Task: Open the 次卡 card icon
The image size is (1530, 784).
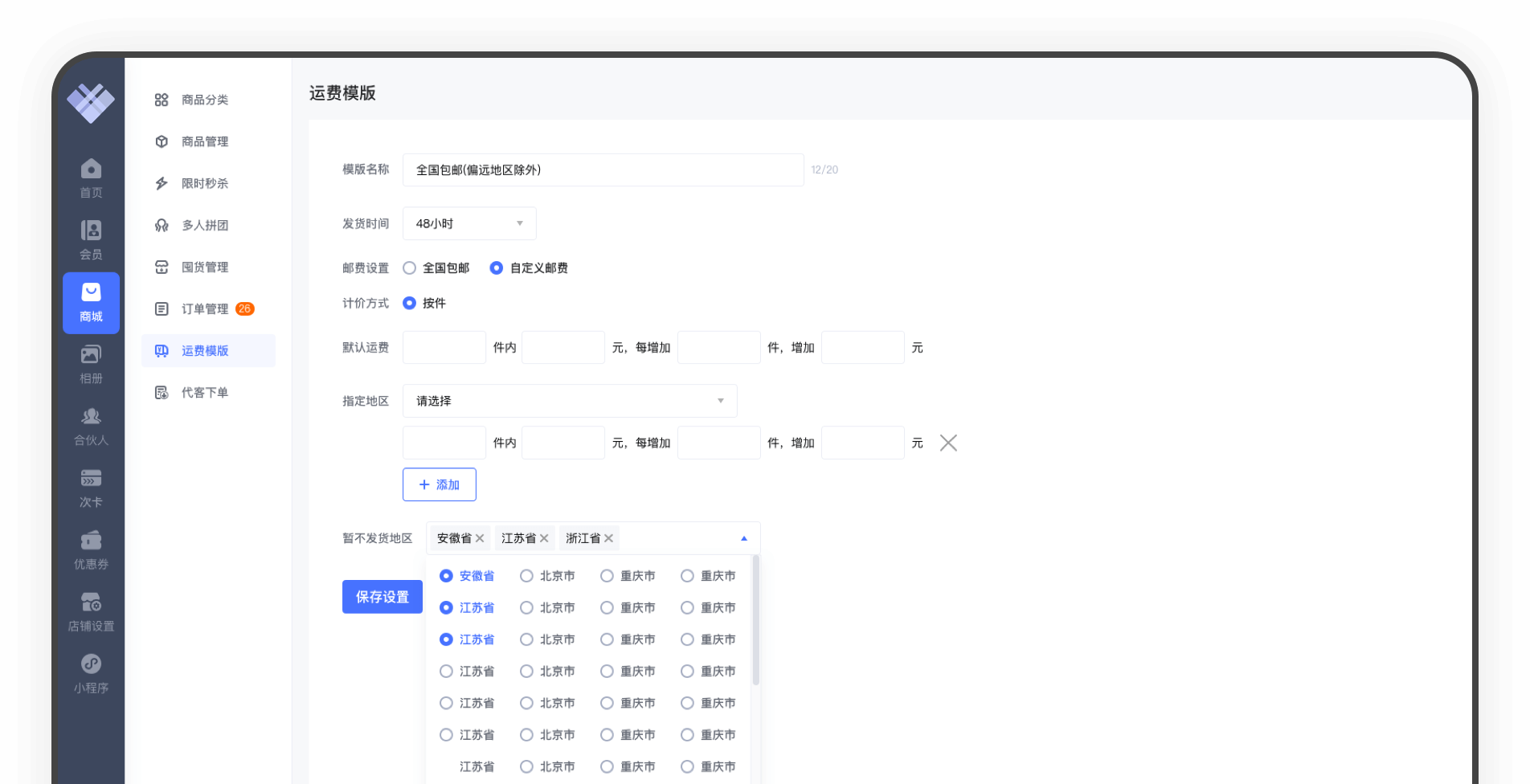Action: coord(91,479)
